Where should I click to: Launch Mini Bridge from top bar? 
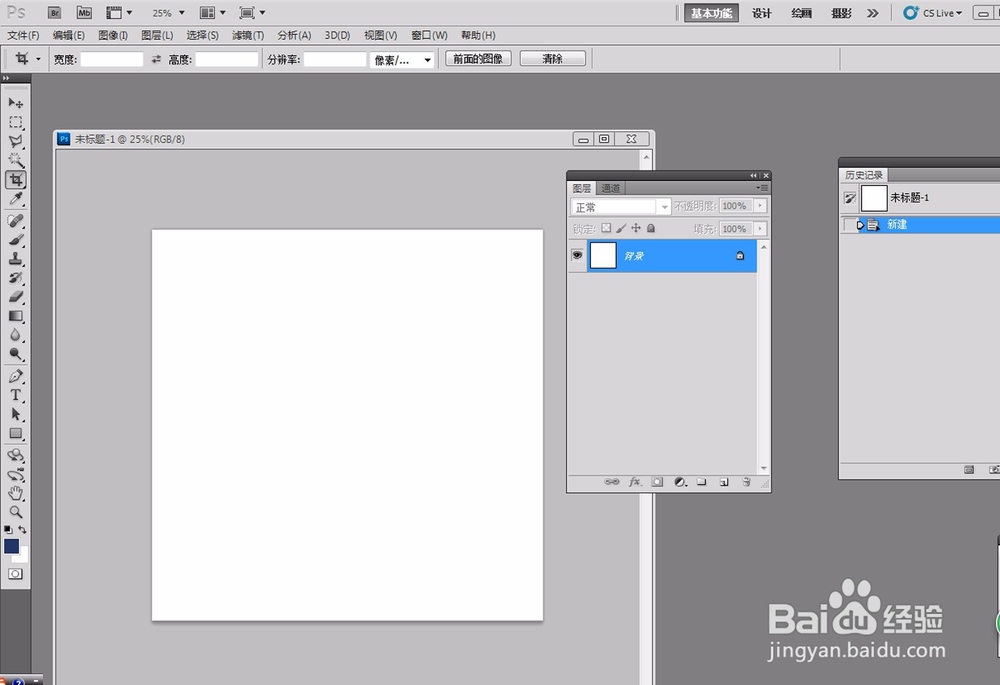[x=84, y=13]
